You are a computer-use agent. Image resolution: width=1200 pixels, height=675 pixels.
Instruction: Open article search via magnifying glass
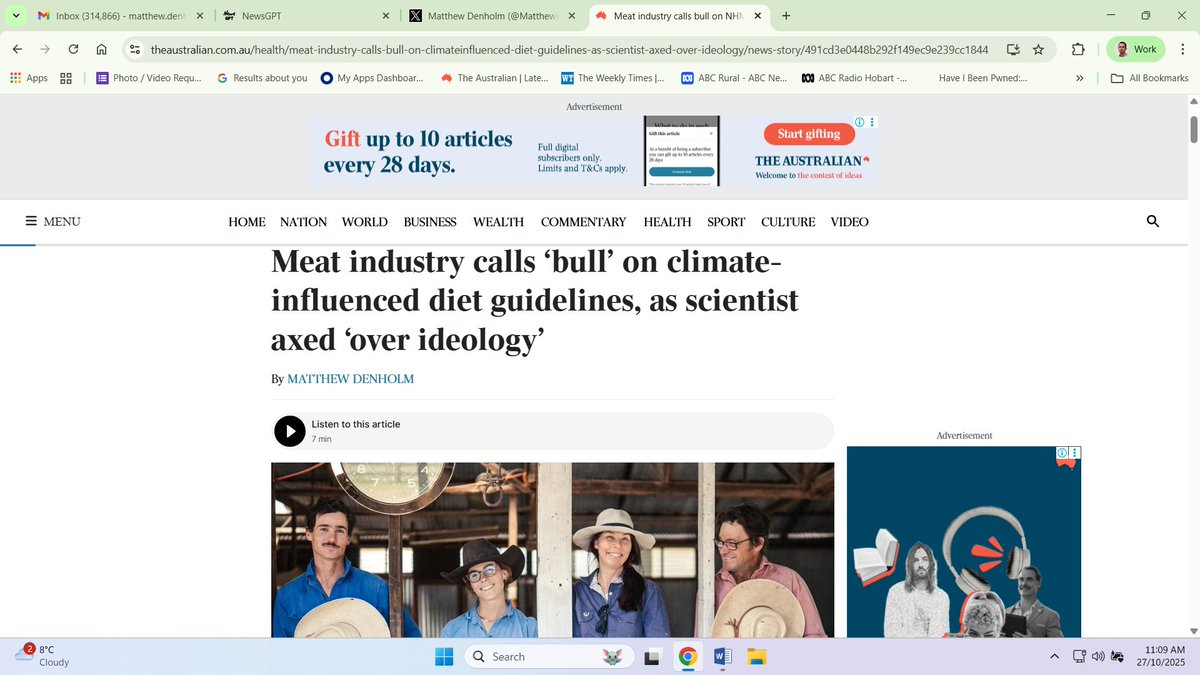(1152, 221)
